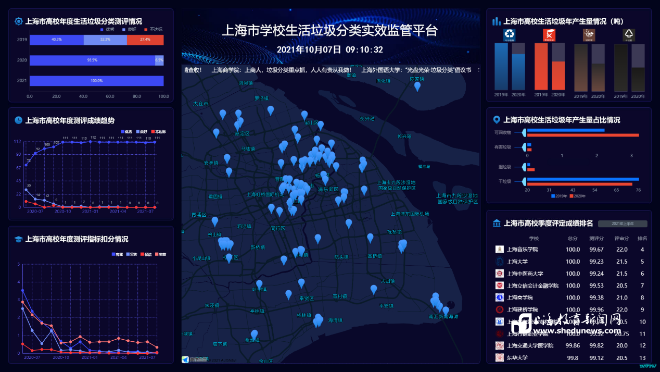Click the 东华大学 row in ranking table
This screenshot has width=660, height=372.
point(571,357)
